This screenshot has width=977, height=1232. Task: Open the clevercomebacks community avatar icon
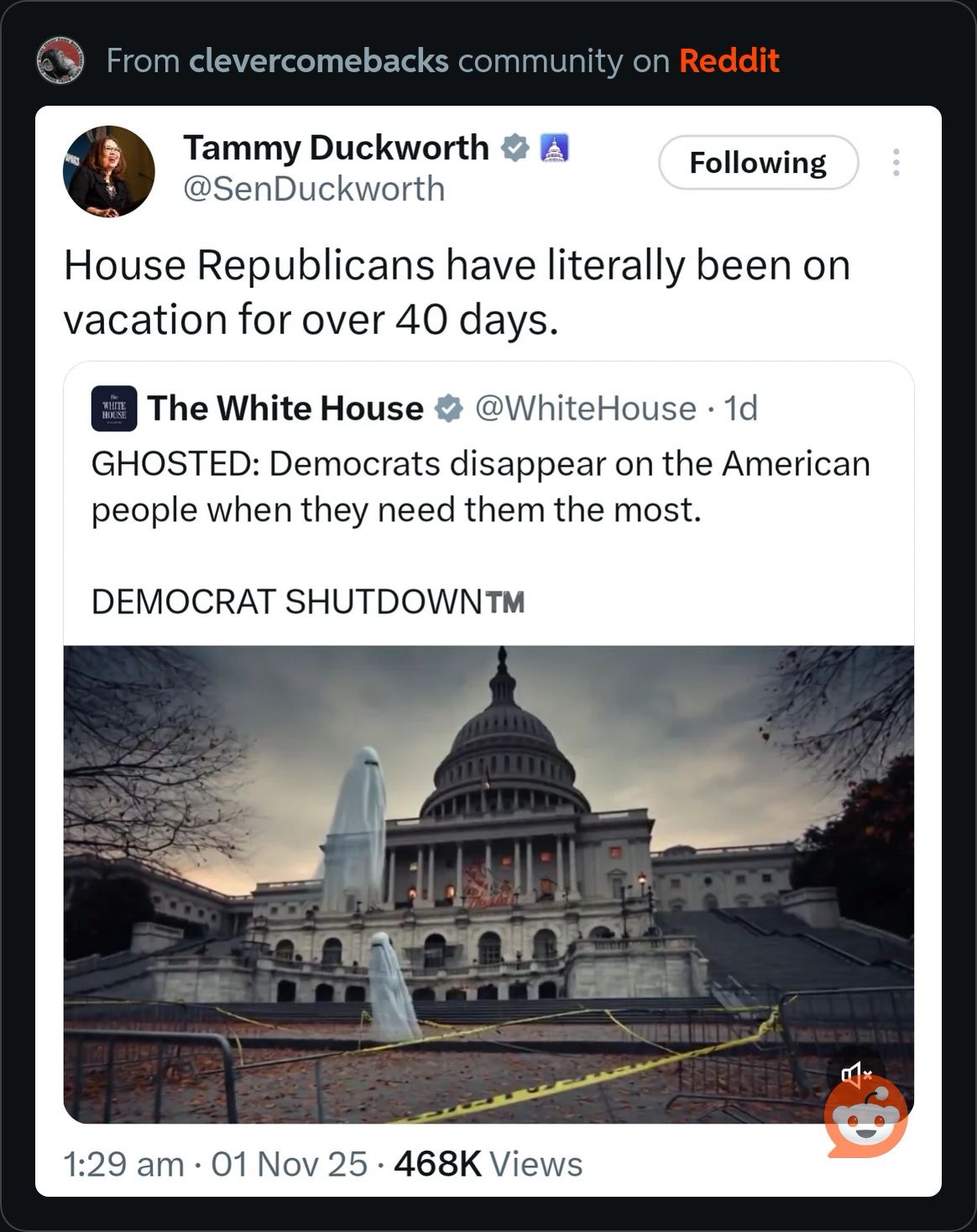(x=60, y=60)
